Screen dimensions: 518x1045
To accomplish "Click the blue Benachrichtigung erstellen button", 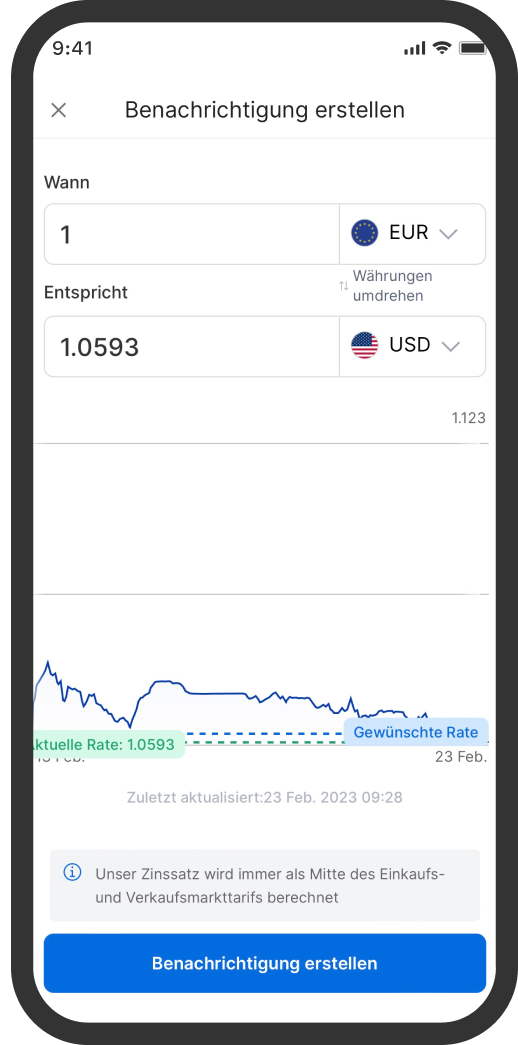I will point(265,963).
